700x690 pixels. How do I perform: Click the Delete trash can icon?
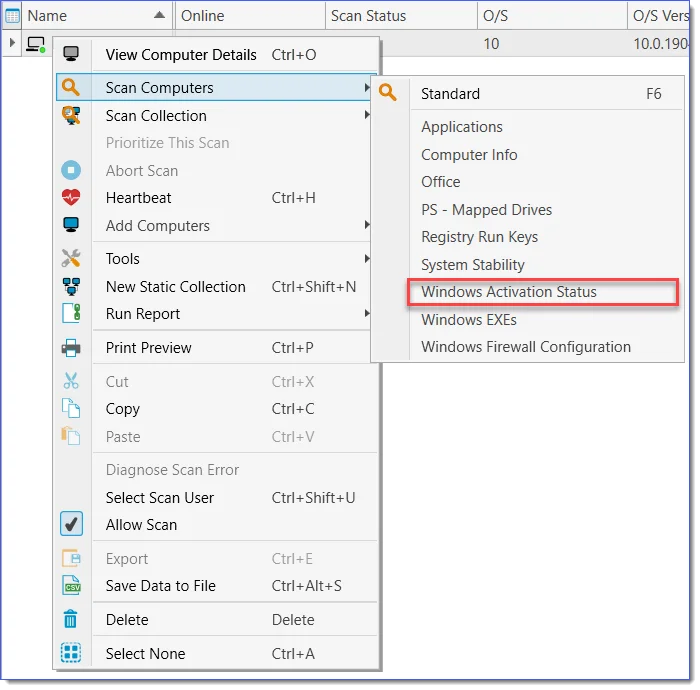coord(71,620)
